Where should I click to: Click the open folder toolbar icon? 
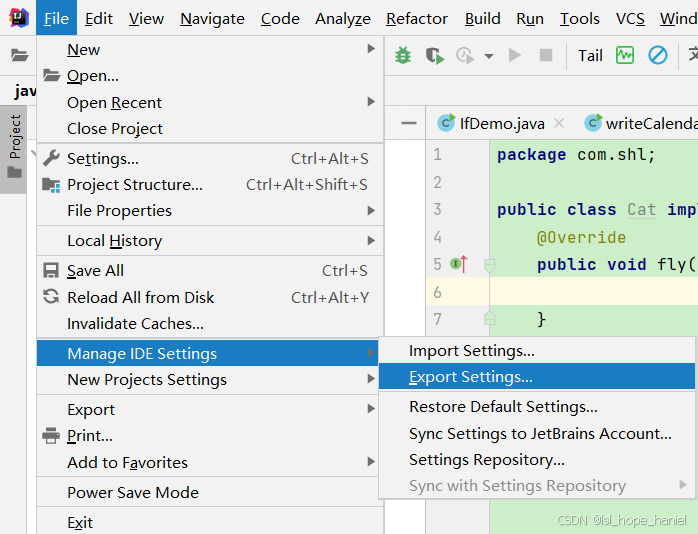click(x=19, y=56)
